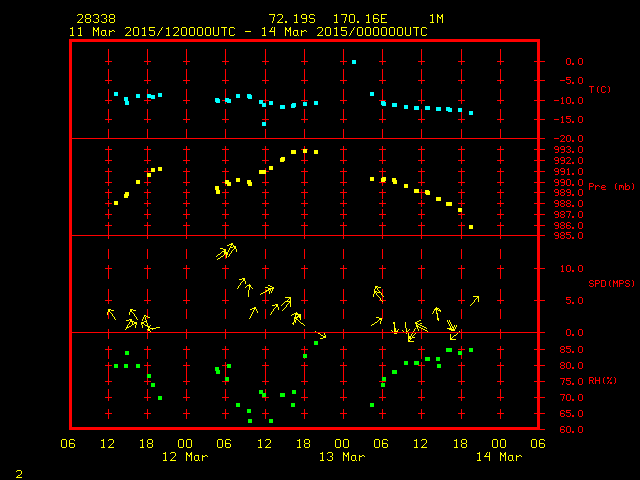Click the 993.0 pressure tick value

(x=568, y=150)
